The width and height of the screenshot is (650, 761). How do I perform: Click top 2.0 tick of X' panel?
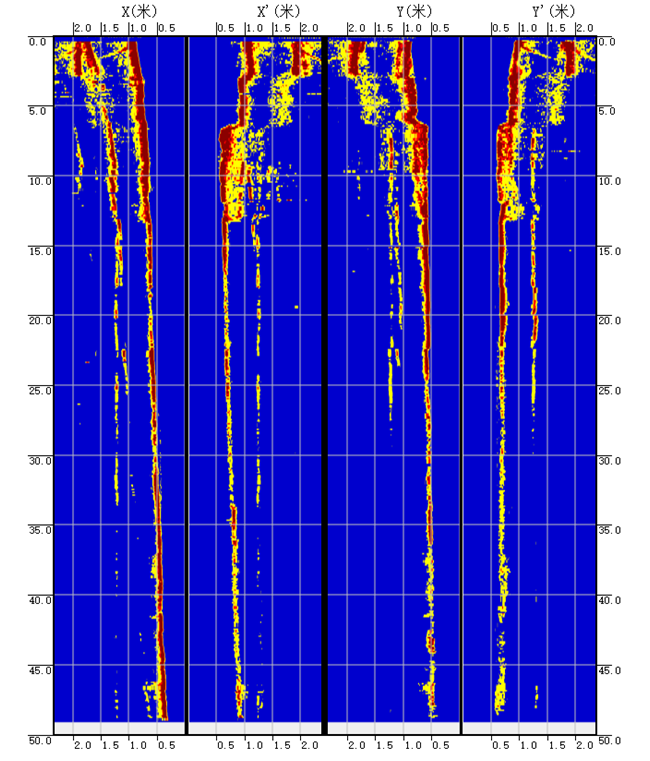[310, 28]
